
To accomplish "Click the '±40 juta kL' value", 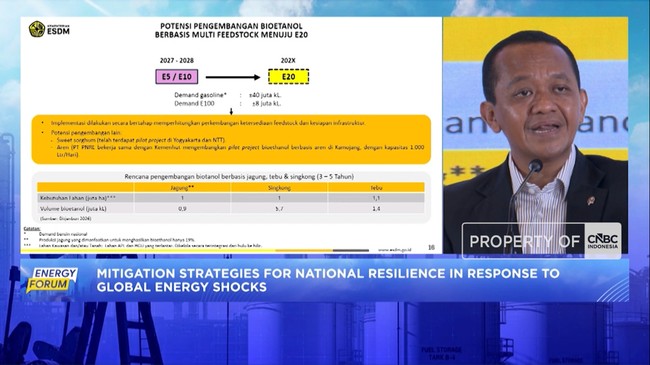I will (x=265, y=95).
